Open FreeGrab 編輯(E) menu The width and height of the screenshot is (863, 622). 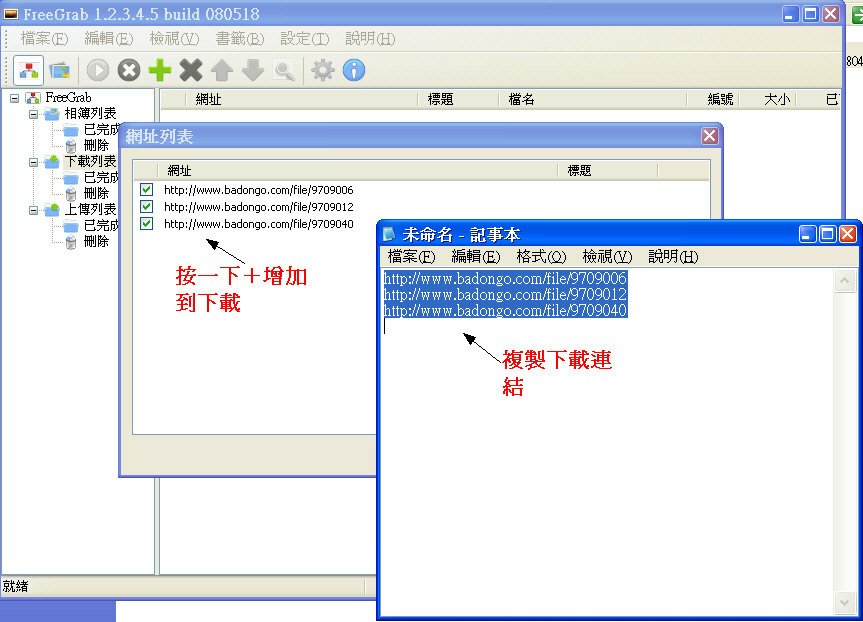[x=109, y=39]
